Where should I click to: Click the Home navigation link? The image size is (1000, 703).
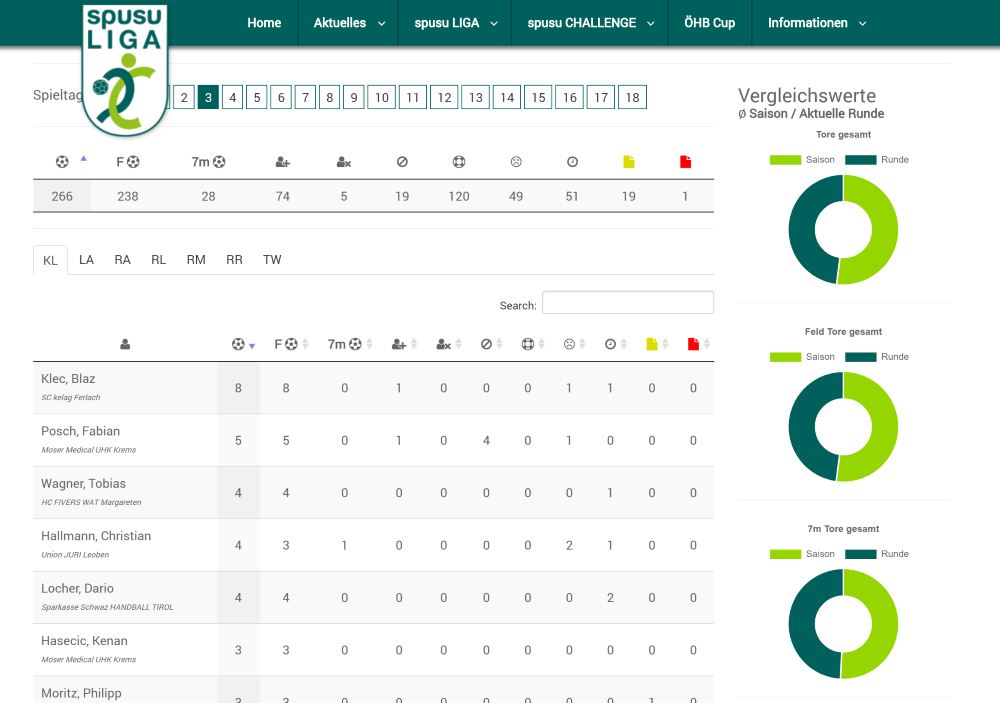264,22
